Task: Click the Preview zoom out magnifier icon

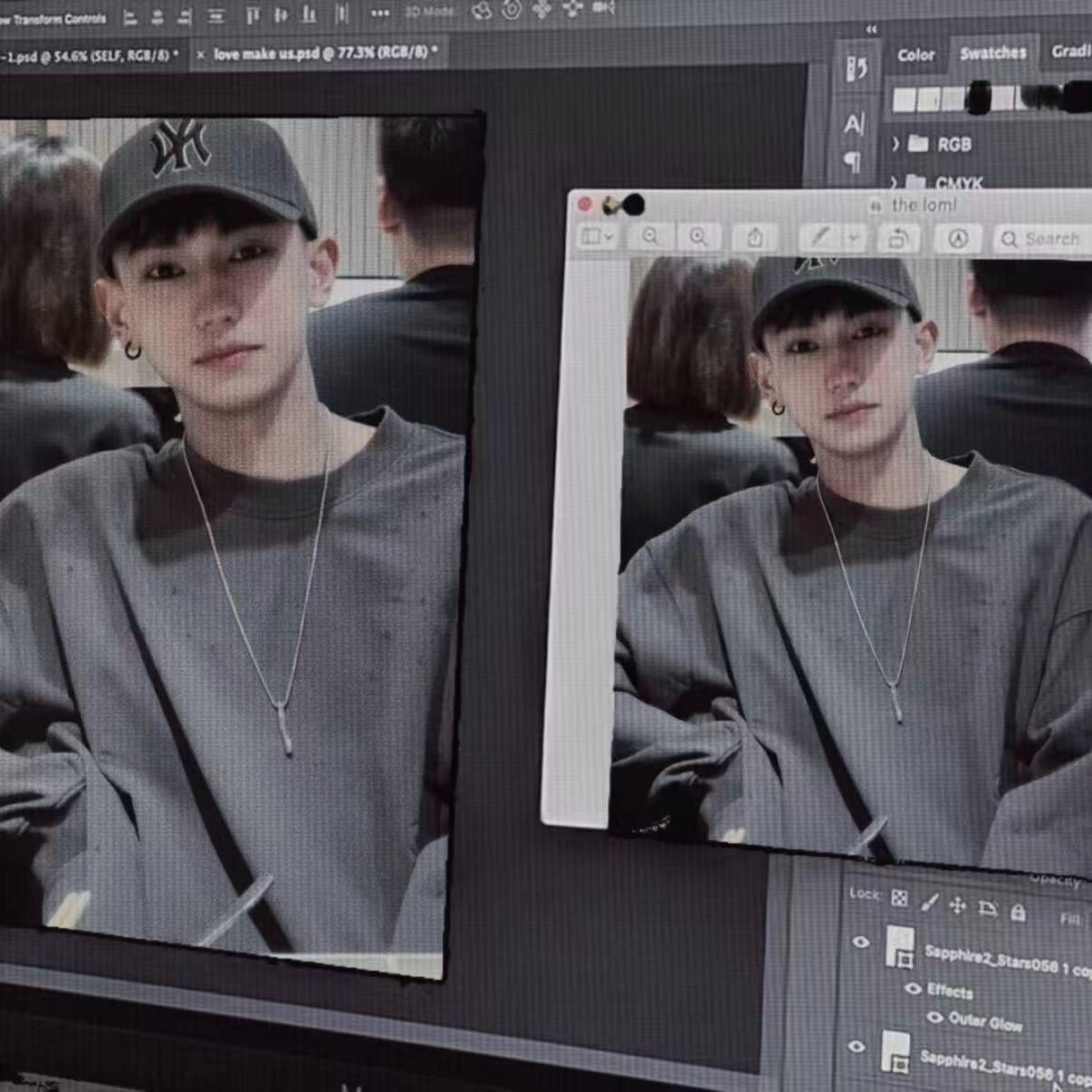Action: click(x=650, y=237)
